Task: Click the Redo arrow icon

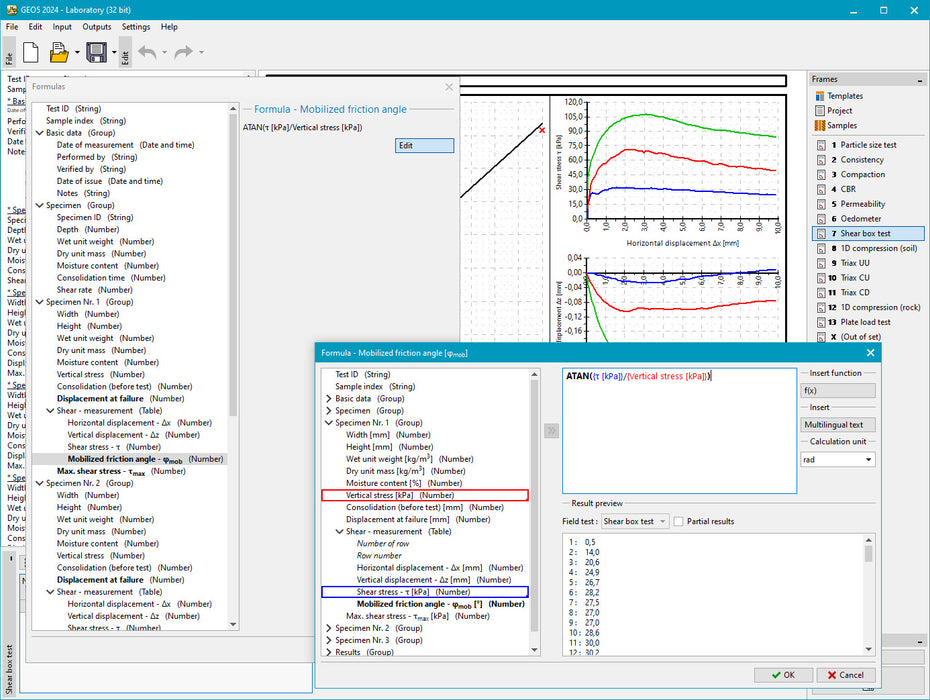Action: tap(183, 52)
